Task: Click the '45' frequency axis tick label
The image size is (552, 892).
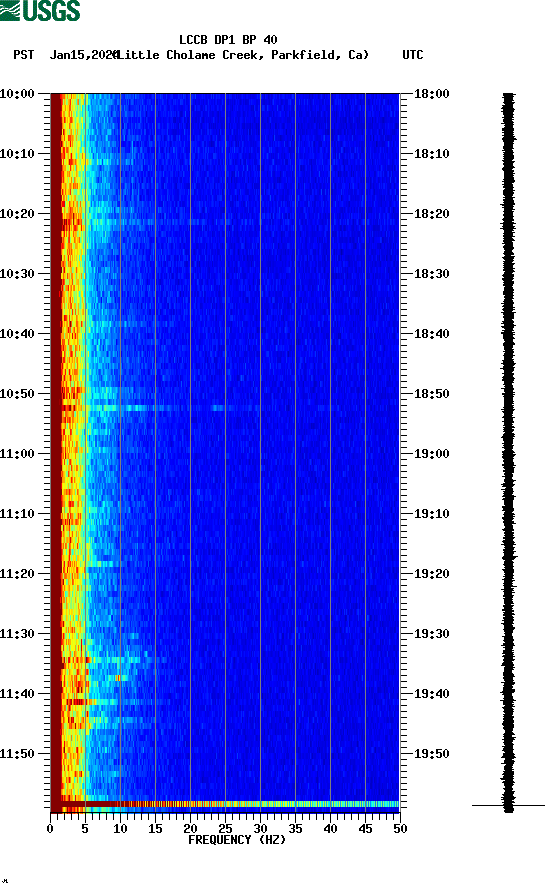Action: point(365,829)
